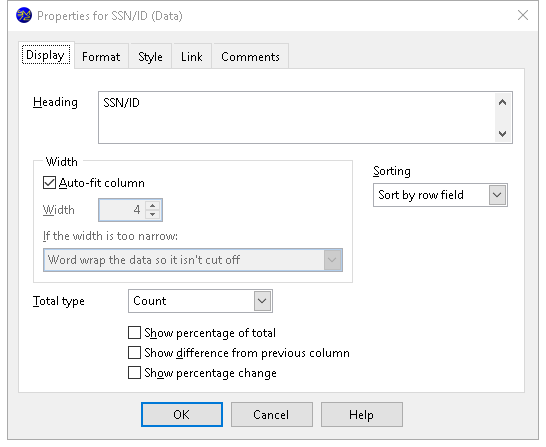Click the application icon in the title bar
This screenshot has width=546, height=447.
point(24,16)
